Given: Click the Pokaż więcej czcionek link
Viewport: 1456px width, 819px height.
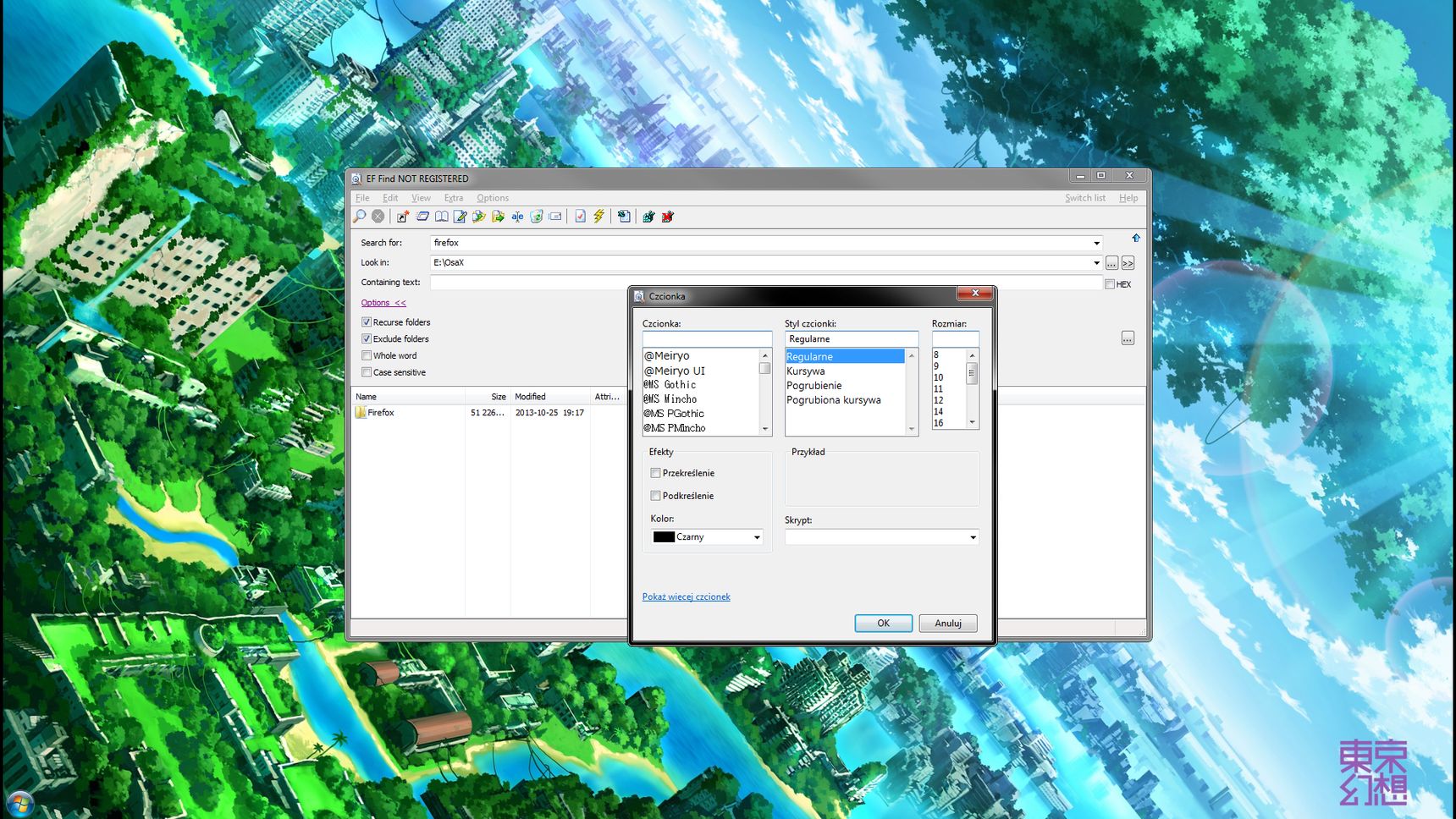Looking at the screenshot, I should click(x=686, y=597).
